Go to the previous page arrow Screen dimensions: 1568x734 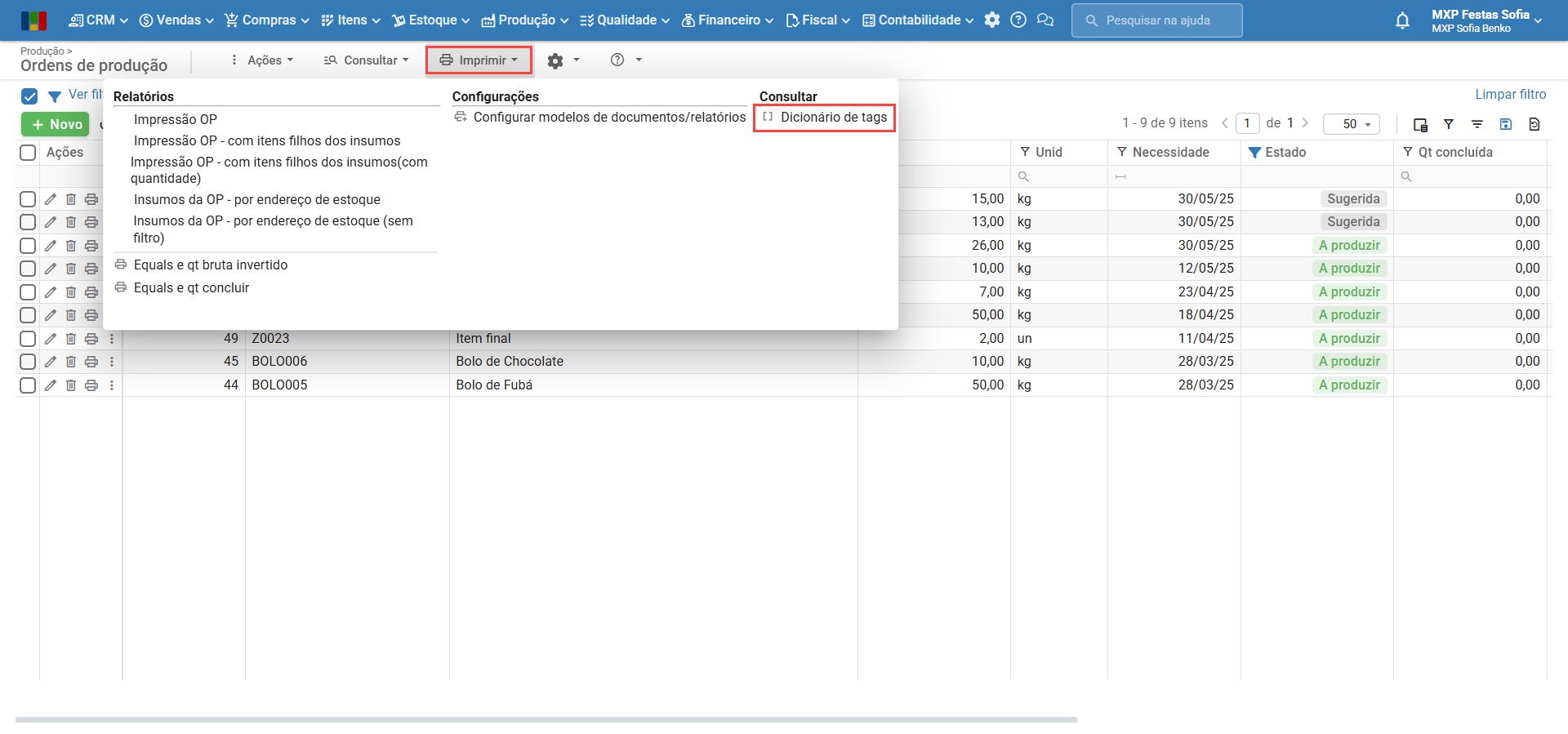1225,123
